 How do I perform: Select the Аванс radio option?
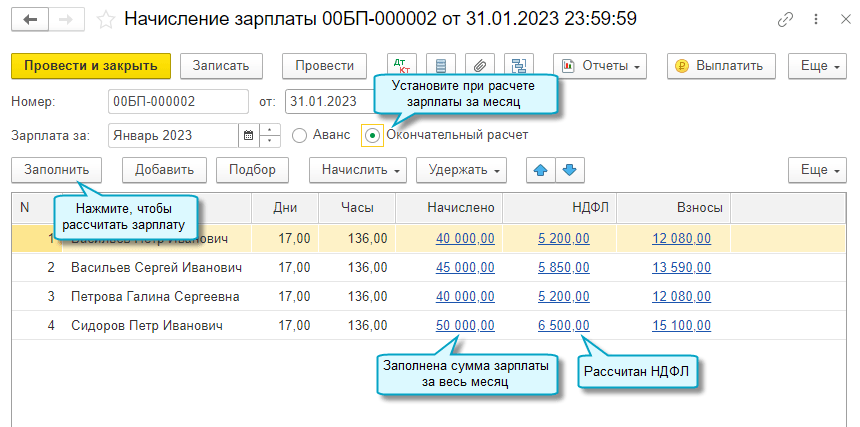click(298, 135)
